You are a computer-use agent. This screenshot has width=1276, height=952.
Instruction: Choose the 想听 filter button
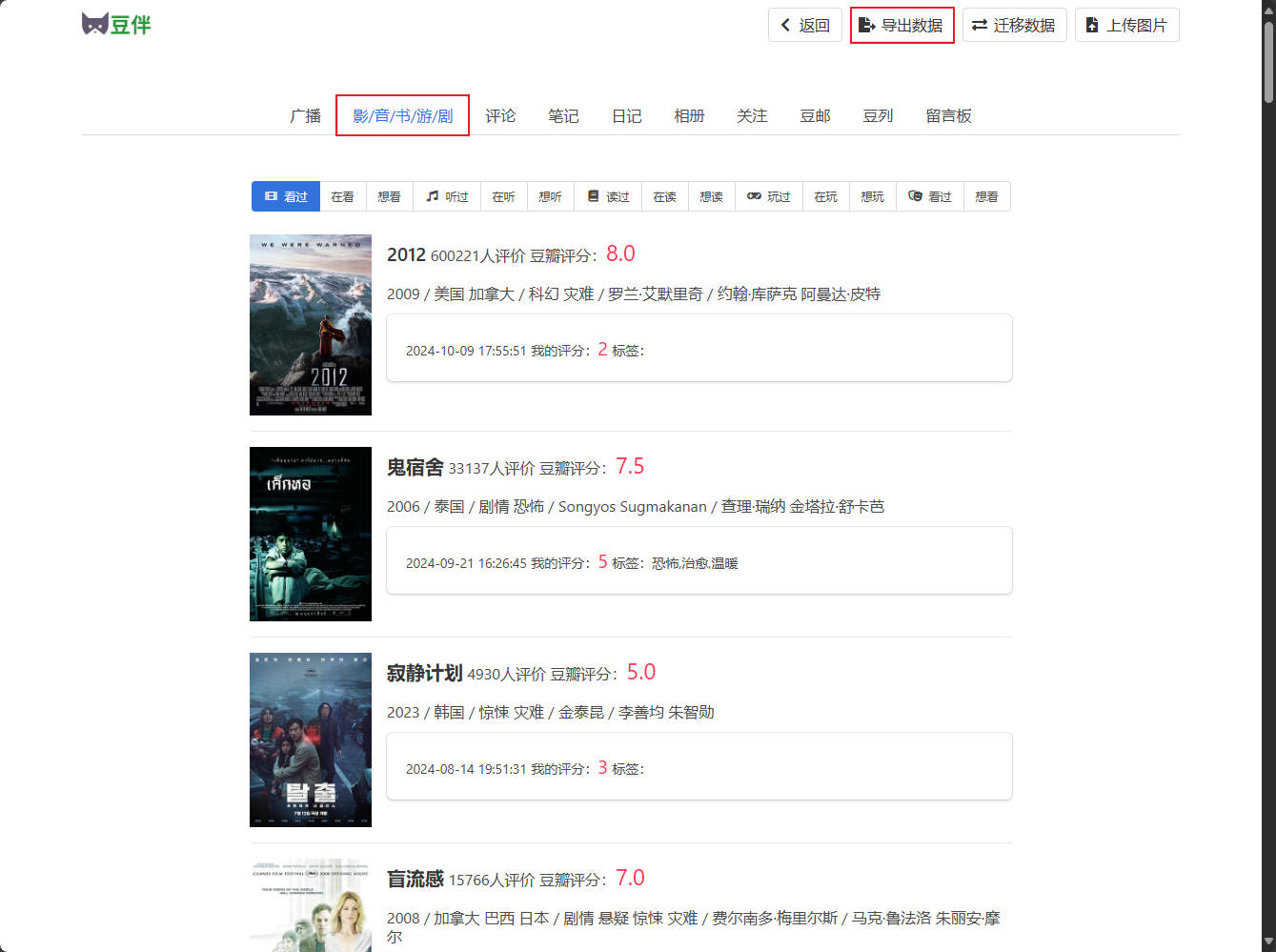pos(550,196)
